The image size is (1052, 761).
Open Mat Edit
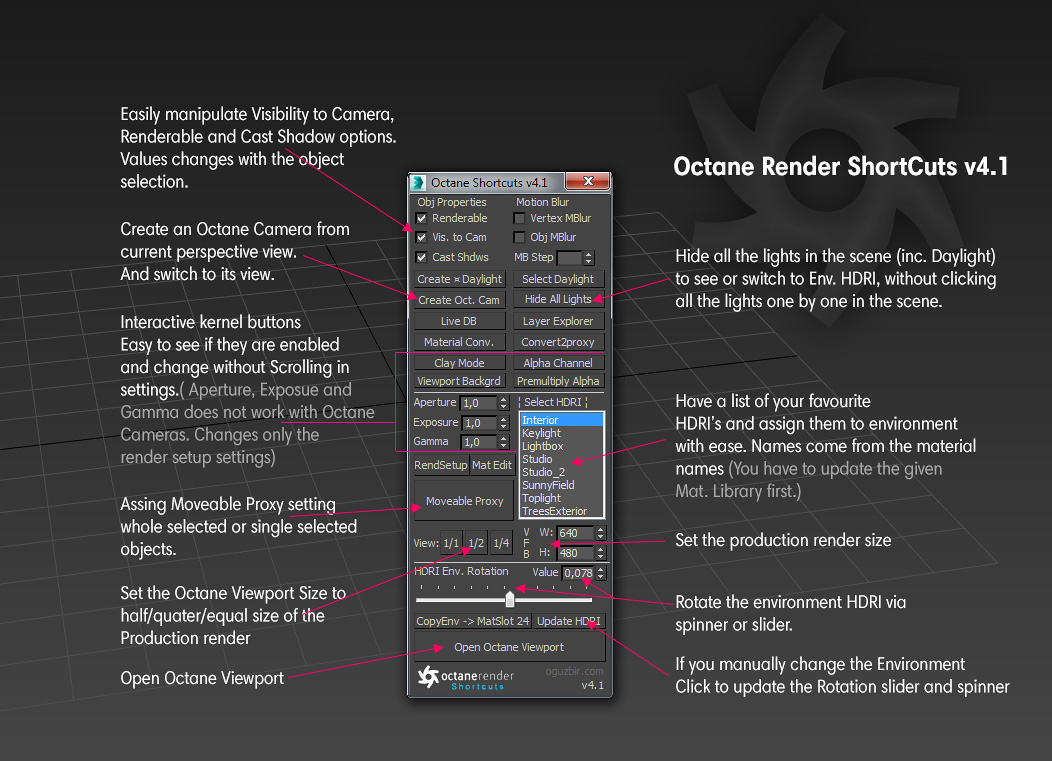492,465
